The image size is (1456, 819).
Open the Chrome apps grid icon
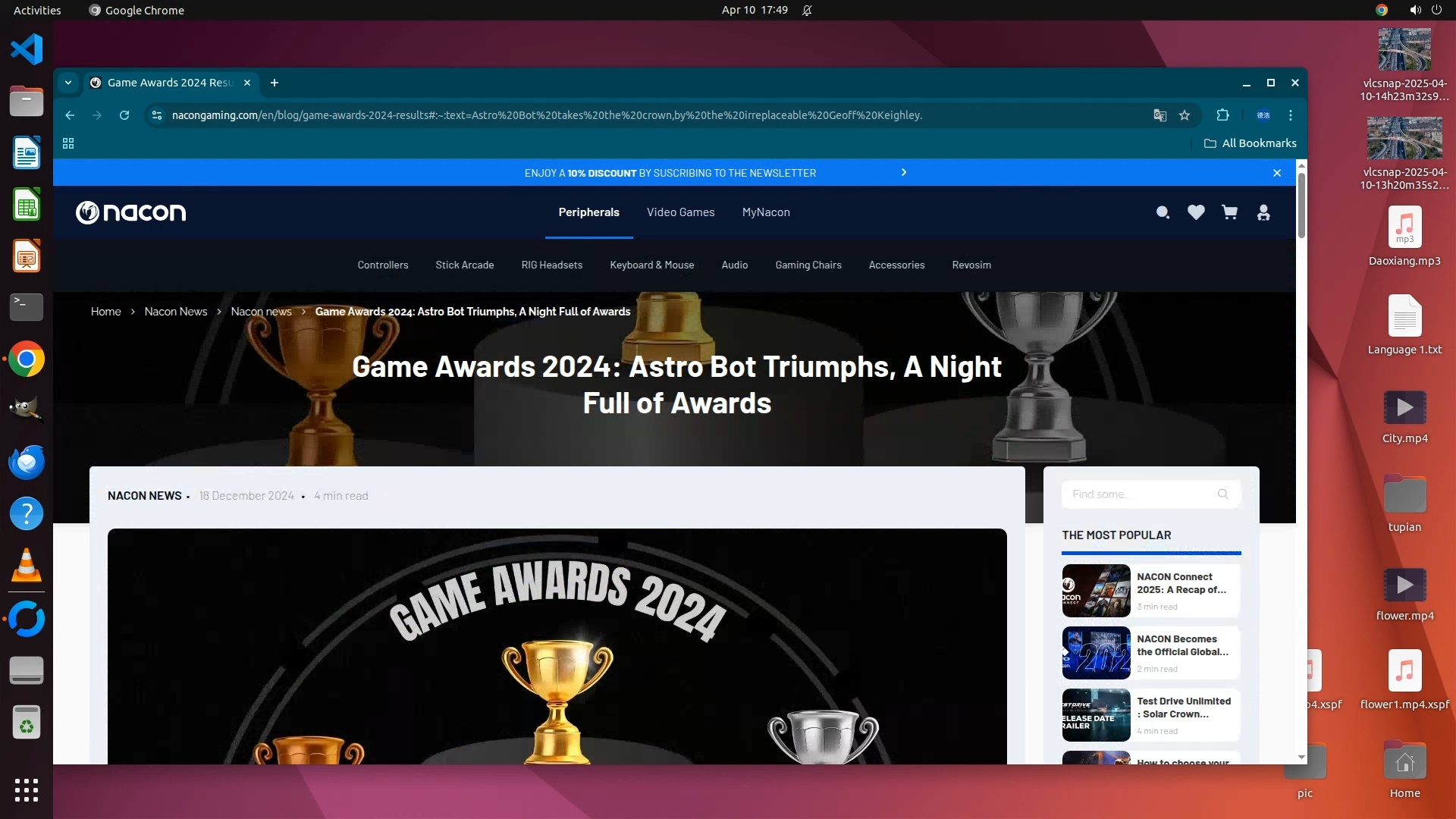click(x=68, y=143)
